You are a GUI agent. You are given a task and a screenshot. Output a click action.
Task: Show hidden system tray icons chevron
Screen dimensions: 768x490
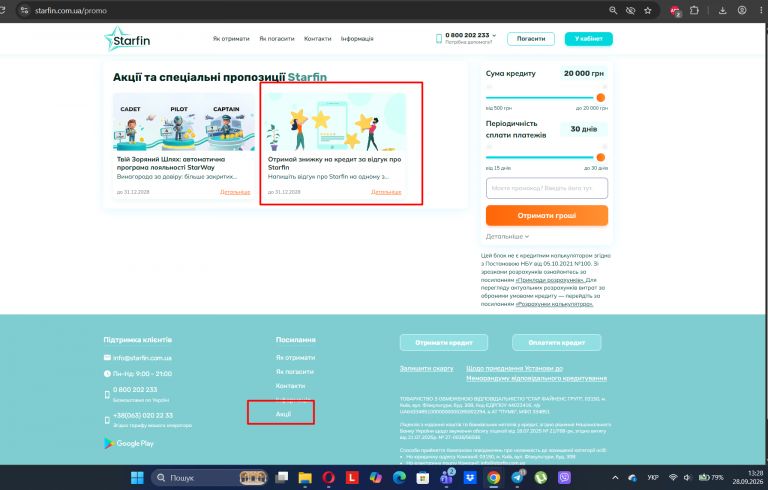[615, 477]
